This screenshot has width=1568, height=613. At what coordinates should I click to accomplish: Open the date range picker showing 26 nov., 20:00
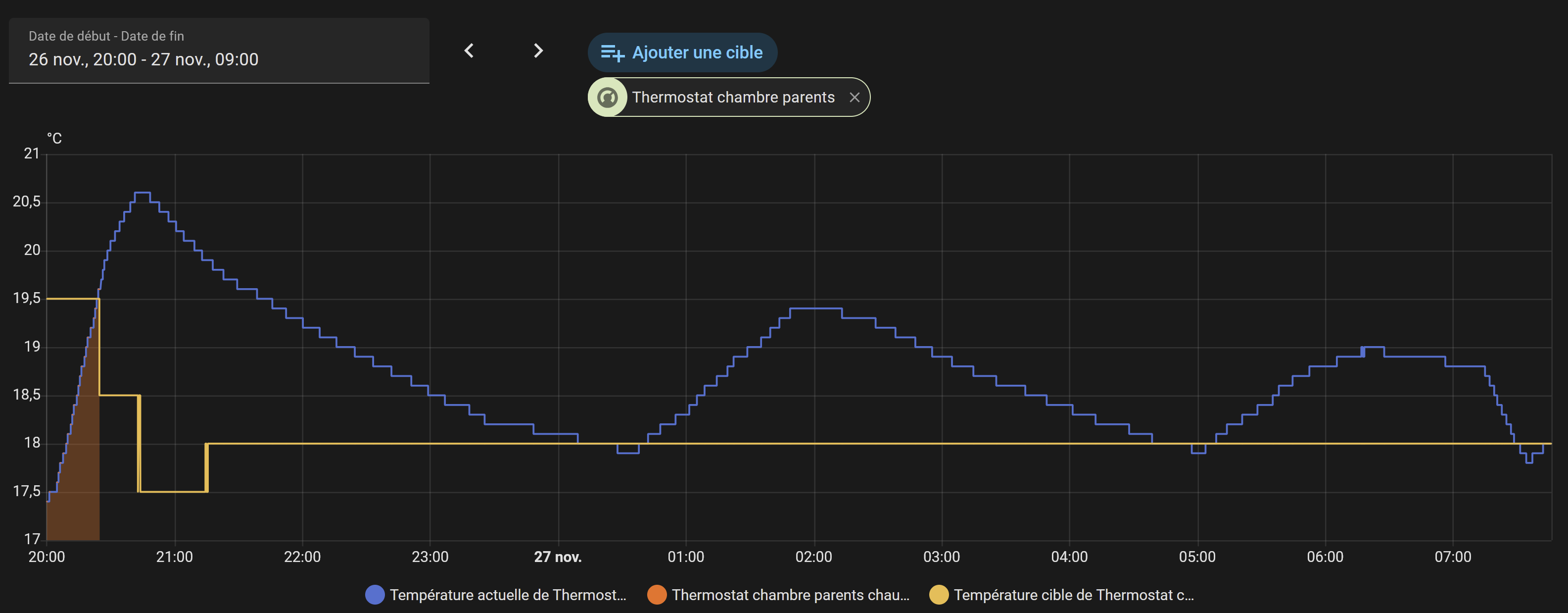tap(143, 60)
